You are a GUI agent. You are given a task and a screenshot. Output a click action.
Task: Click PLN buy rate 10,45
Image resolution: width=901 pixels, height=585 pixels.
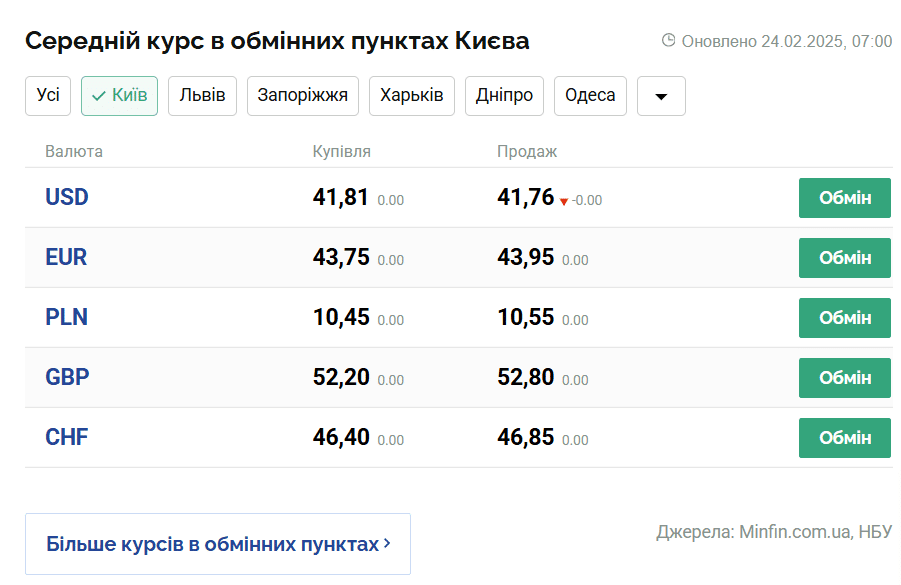(341, 317)
